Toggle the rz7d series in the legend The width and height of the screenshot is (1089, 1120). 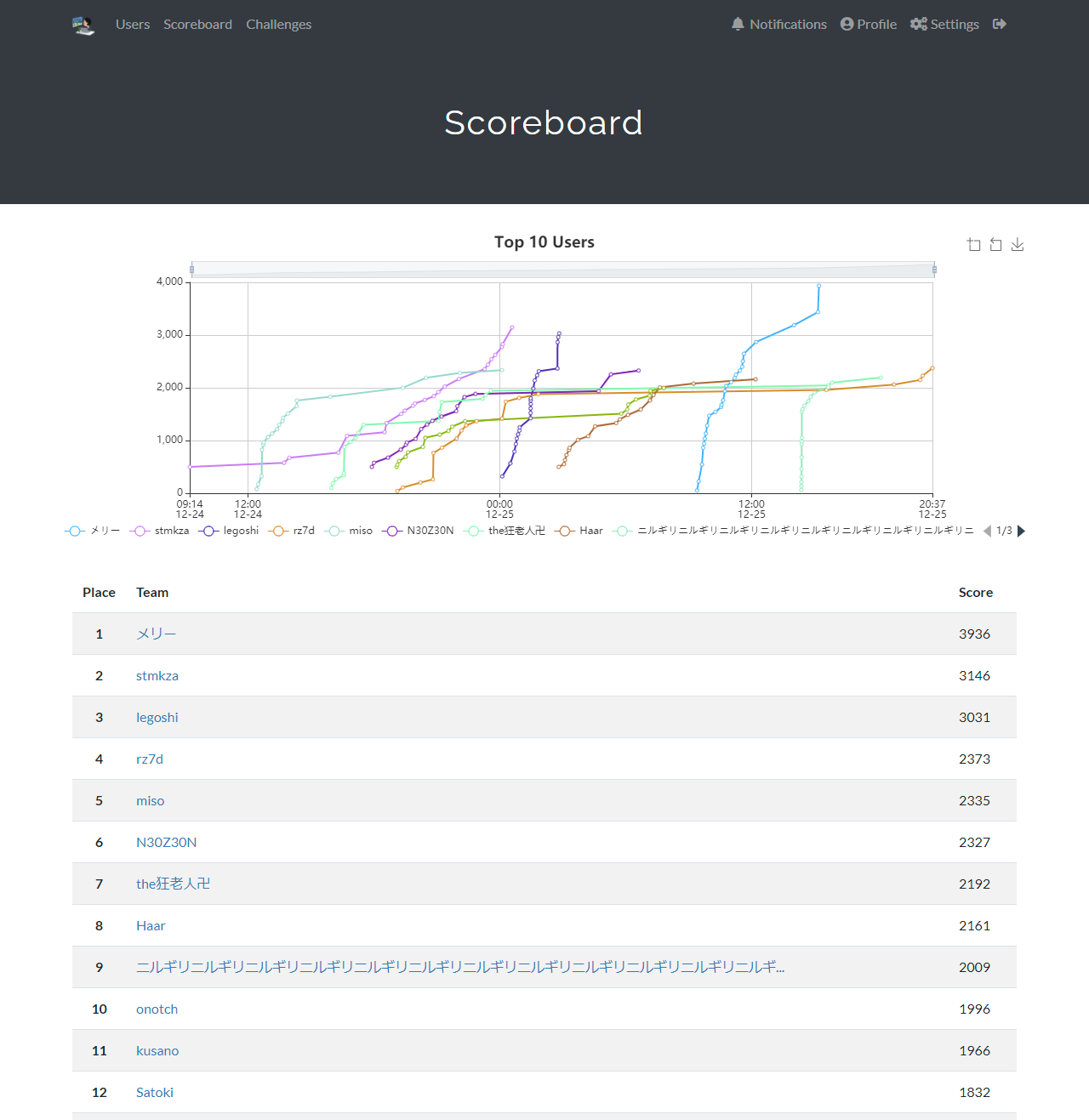click(291, 531)
